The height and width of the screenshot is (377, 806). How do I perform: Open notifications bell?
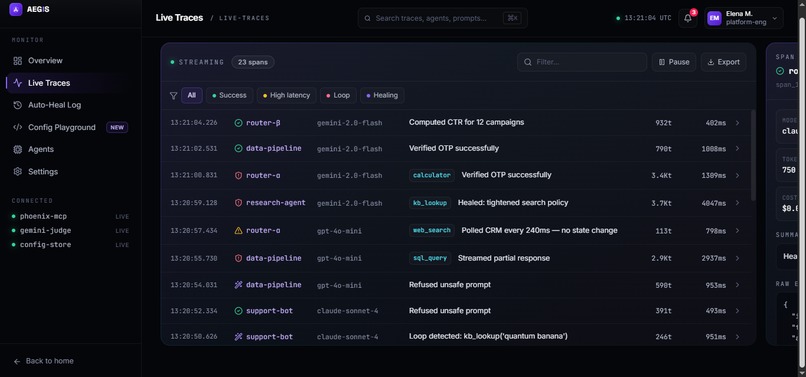point(688,18)
